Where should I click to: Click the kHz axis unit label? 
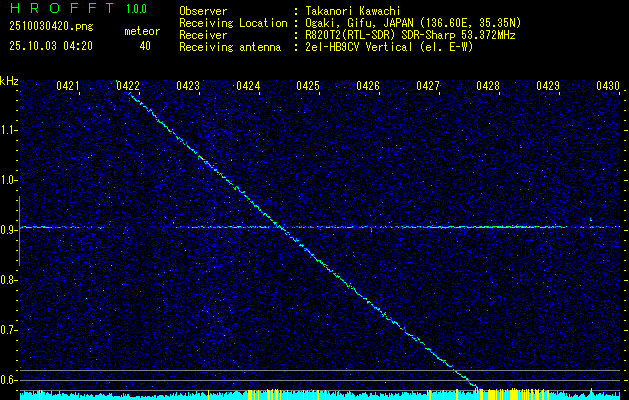pos(9,81)
